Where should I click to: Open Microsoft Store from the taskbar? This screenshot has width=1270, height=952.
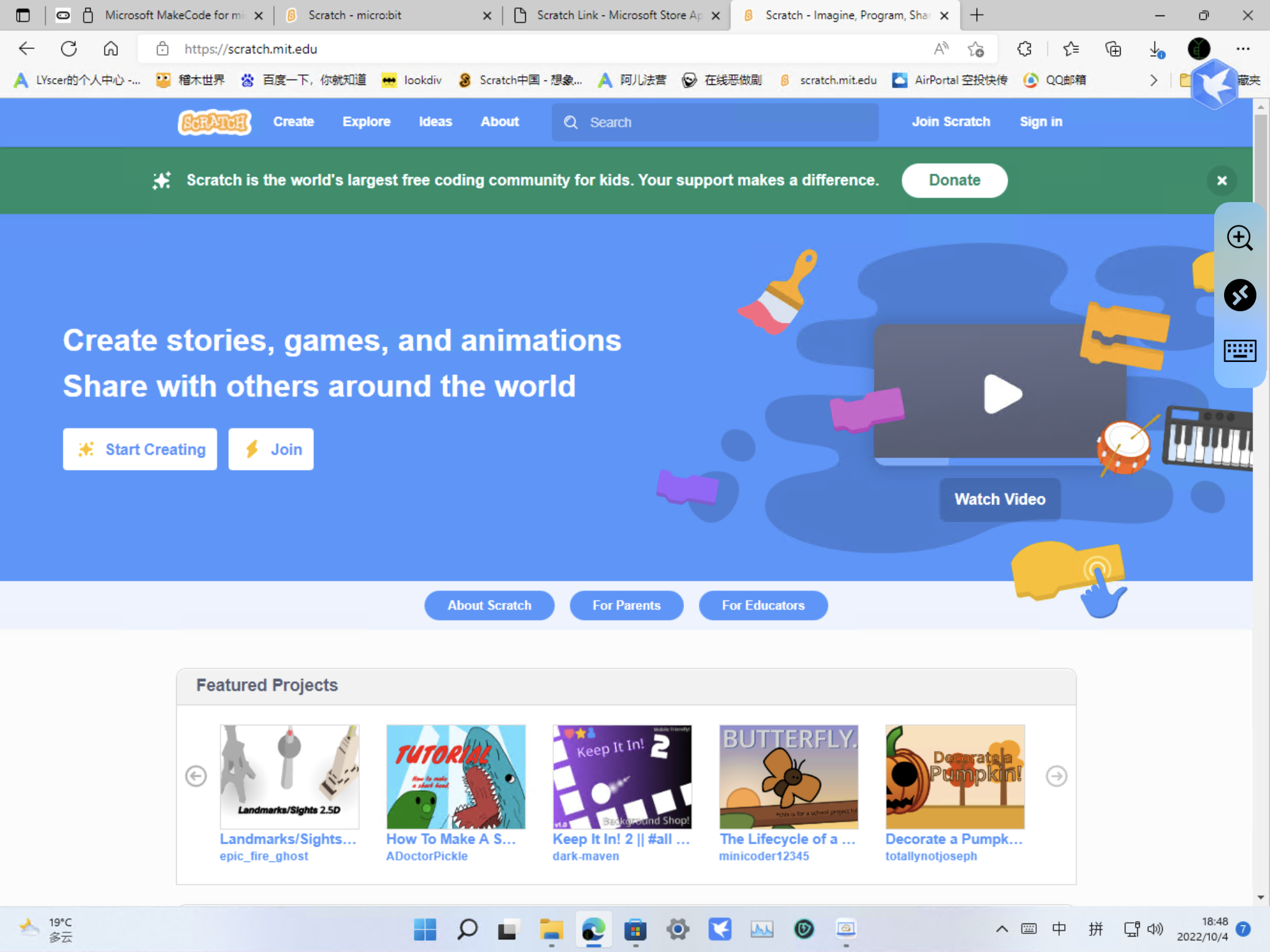[635, 929]
